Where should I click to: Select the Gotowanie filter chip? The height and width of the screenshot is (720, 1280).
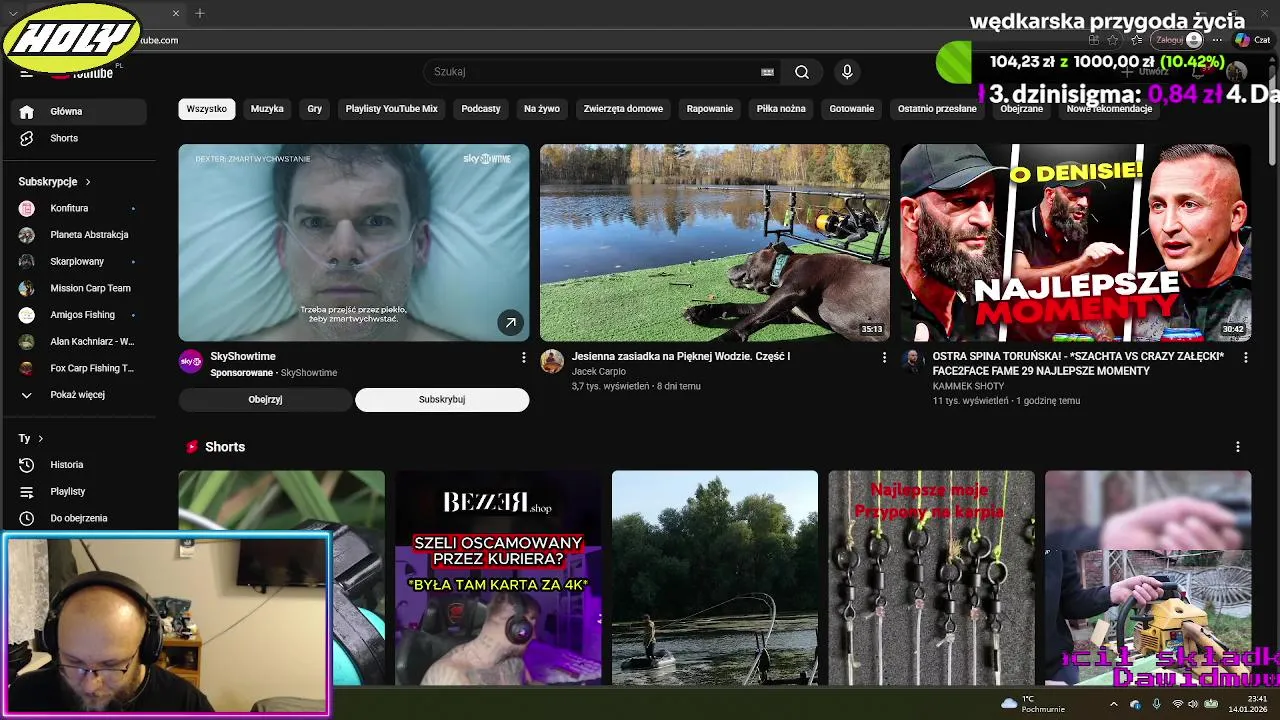point(852,109)
